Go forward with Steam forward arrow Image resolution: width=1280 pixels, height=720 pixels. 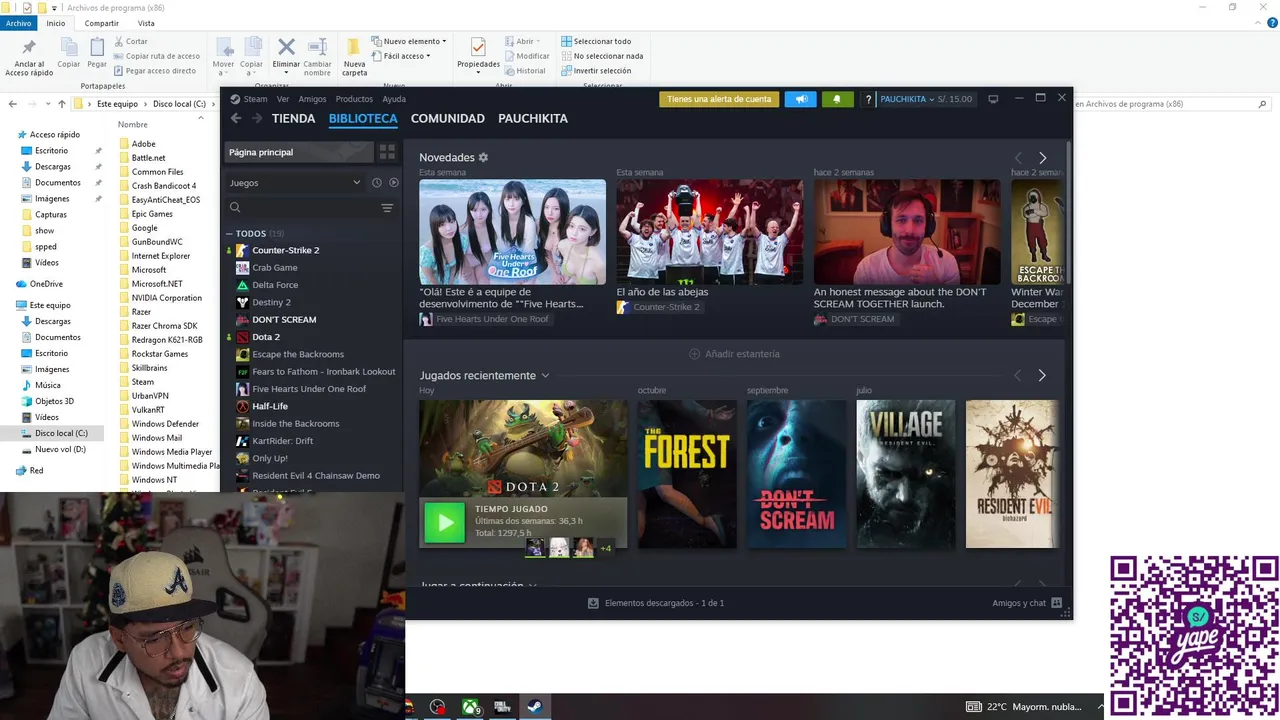pos(257,118)
